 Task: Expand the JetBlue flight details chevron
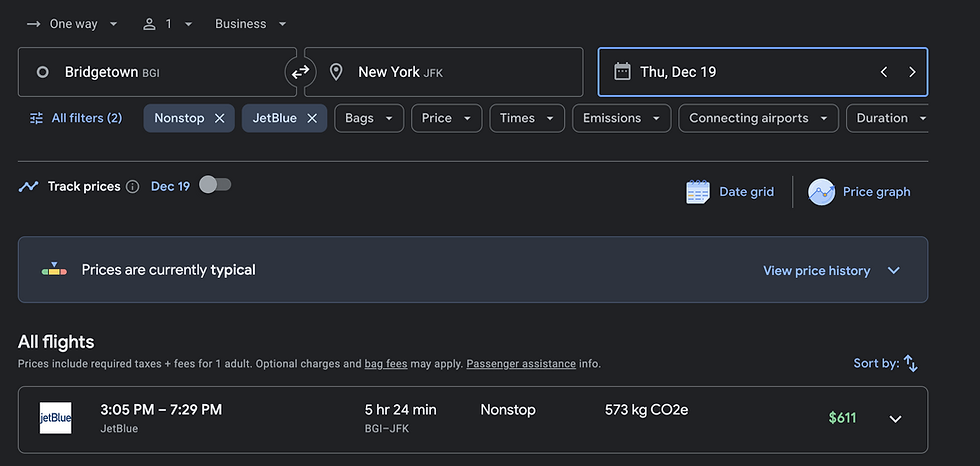(x=895, y=419)
